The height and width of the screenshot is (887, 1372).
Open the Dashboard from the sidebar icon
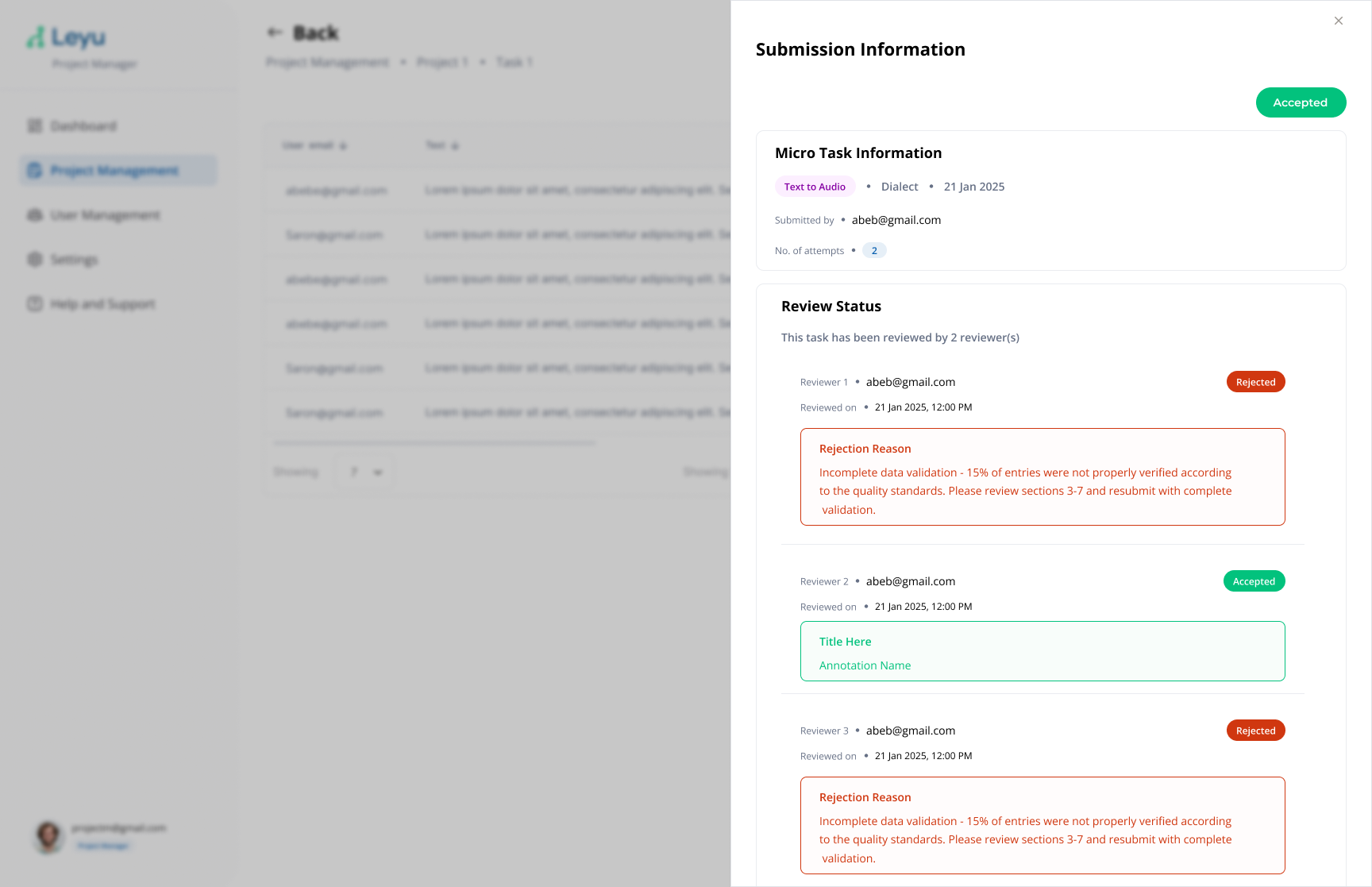click(x=34, y=125)
